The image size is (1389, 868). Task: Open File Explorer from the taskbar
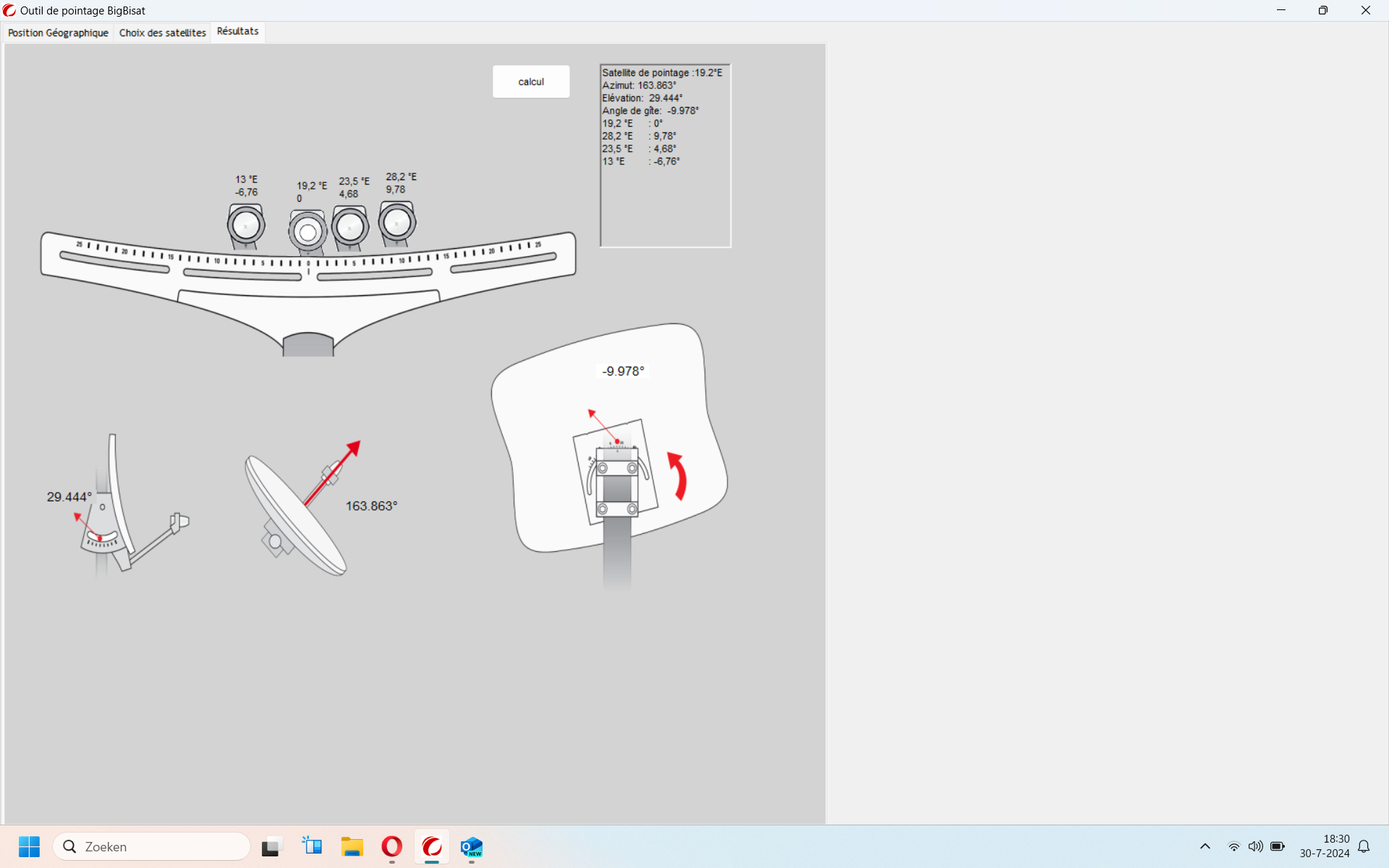point(352,846)
